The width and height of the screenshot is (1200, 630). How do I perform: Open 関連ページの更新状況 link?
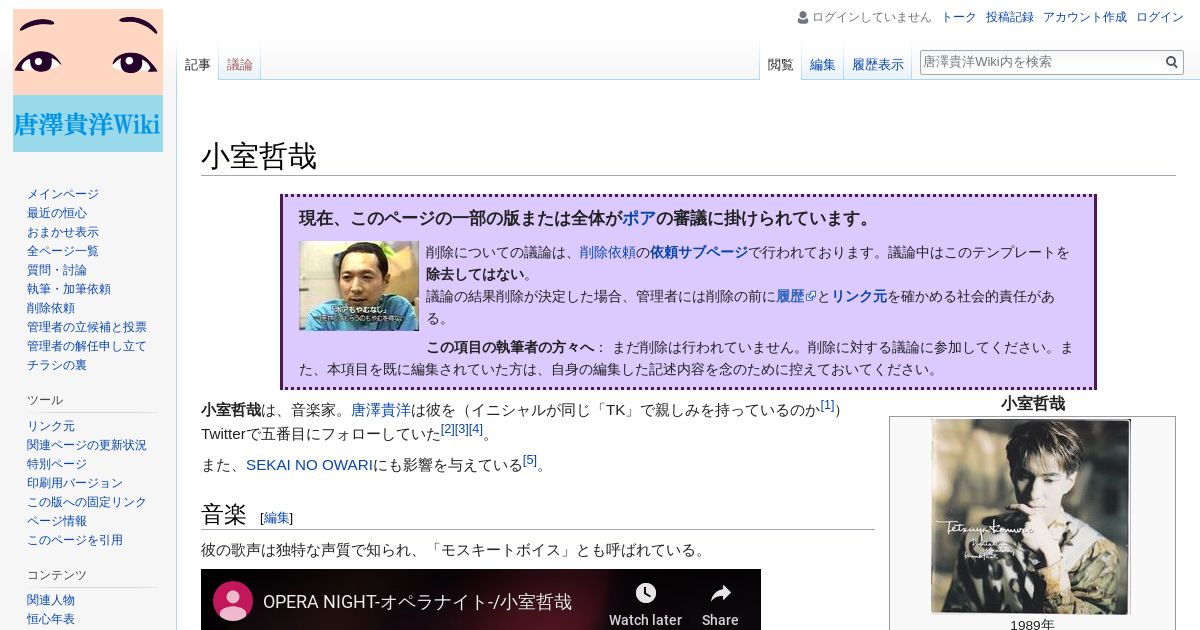tap(87, 445)
